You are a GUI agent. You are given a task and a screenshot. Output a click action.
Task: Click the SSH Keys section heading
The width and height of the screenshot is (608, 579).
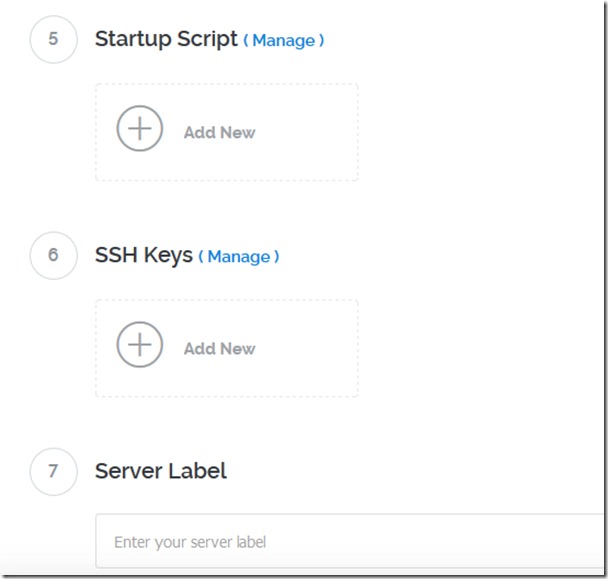tap(143, 255)
